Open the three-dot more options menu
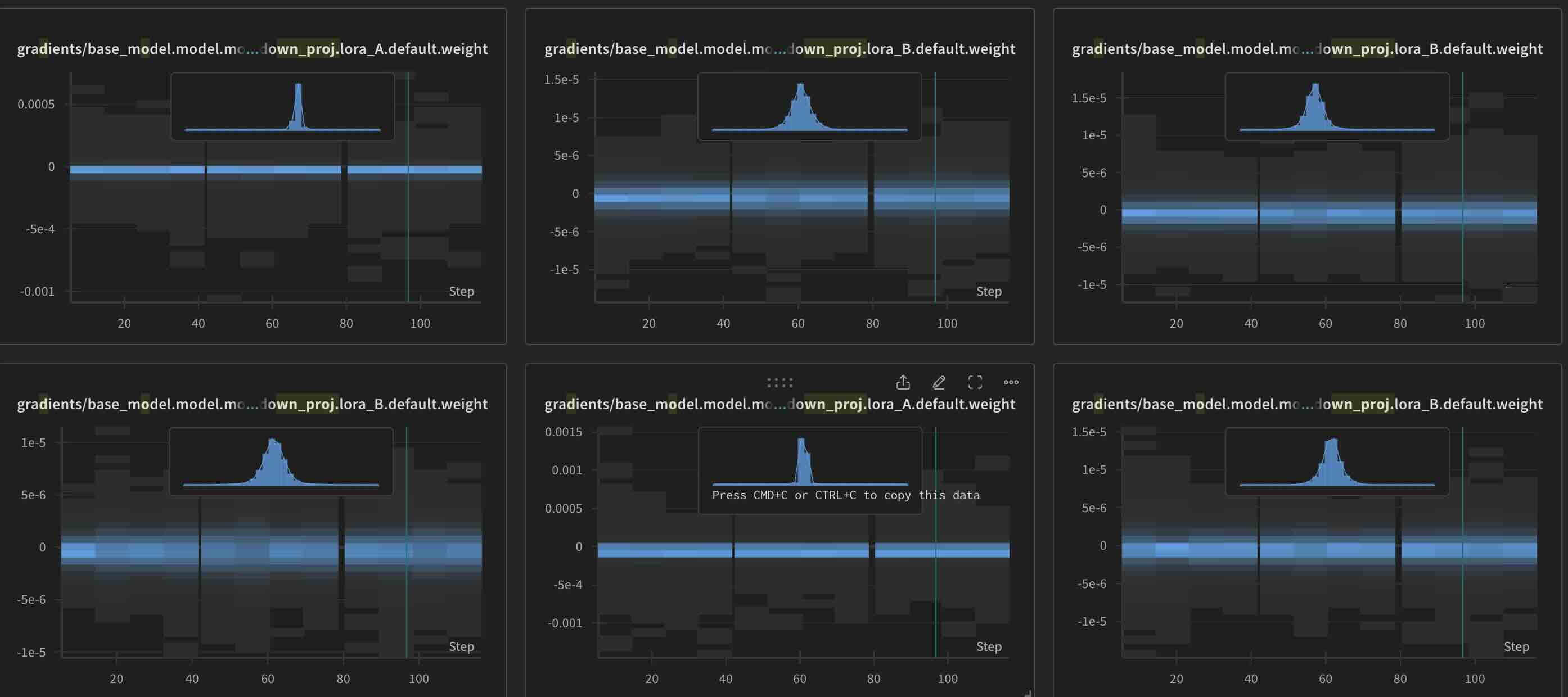This screenshot has height=697, width=1568. 1011,382
